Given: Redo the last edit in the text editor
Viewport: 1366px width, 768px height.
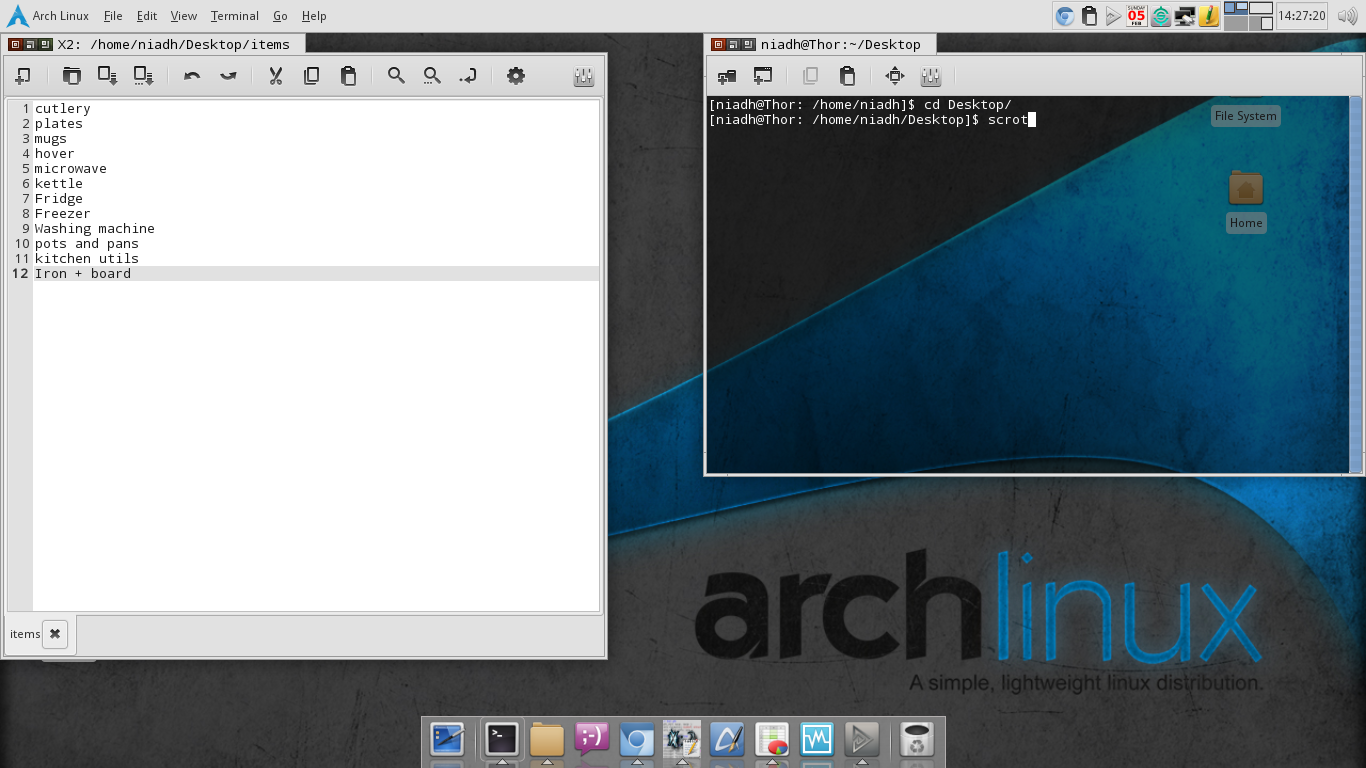Looking at the screenshot, I should (228, 76).
